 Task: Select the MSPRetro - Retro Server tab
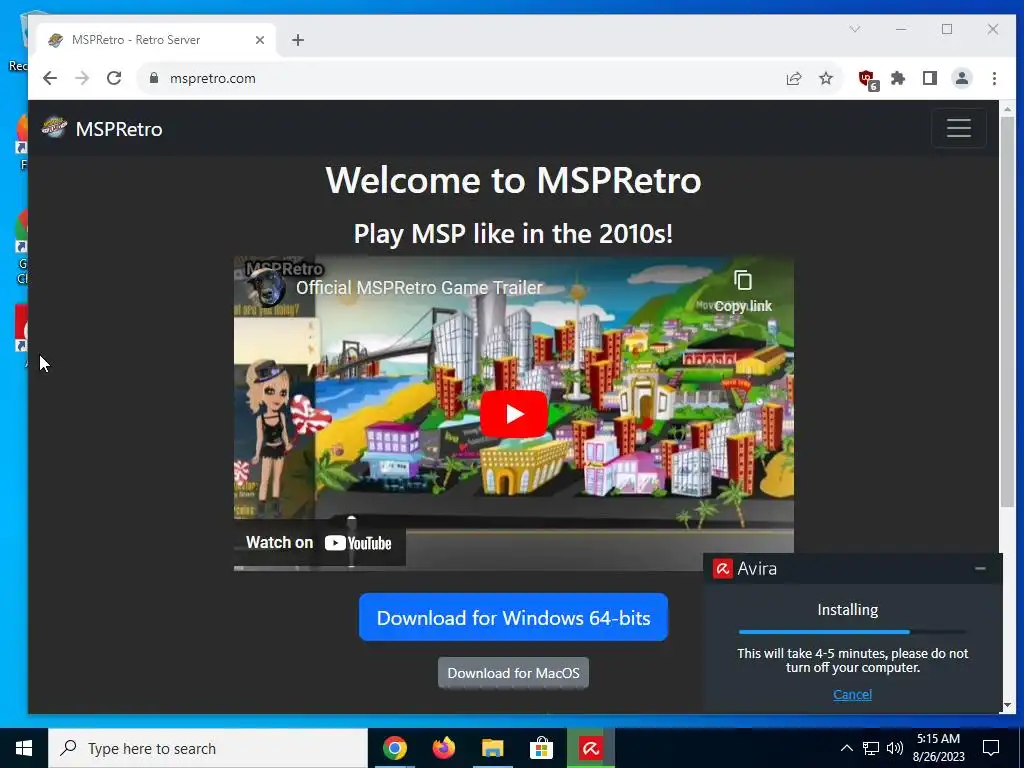tap(155, 40)
